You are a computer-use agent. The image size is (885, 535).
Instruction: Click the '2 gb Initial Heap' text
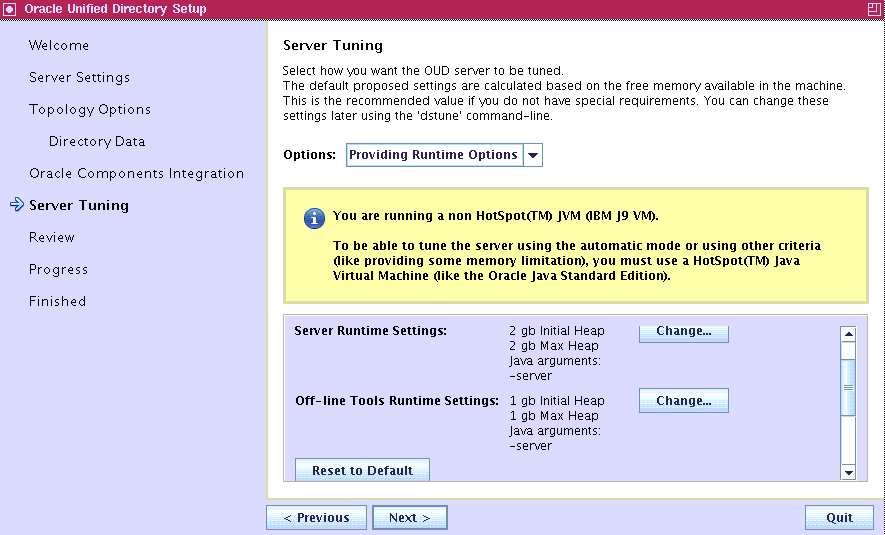pyautogui.click(x=557, y=331)
